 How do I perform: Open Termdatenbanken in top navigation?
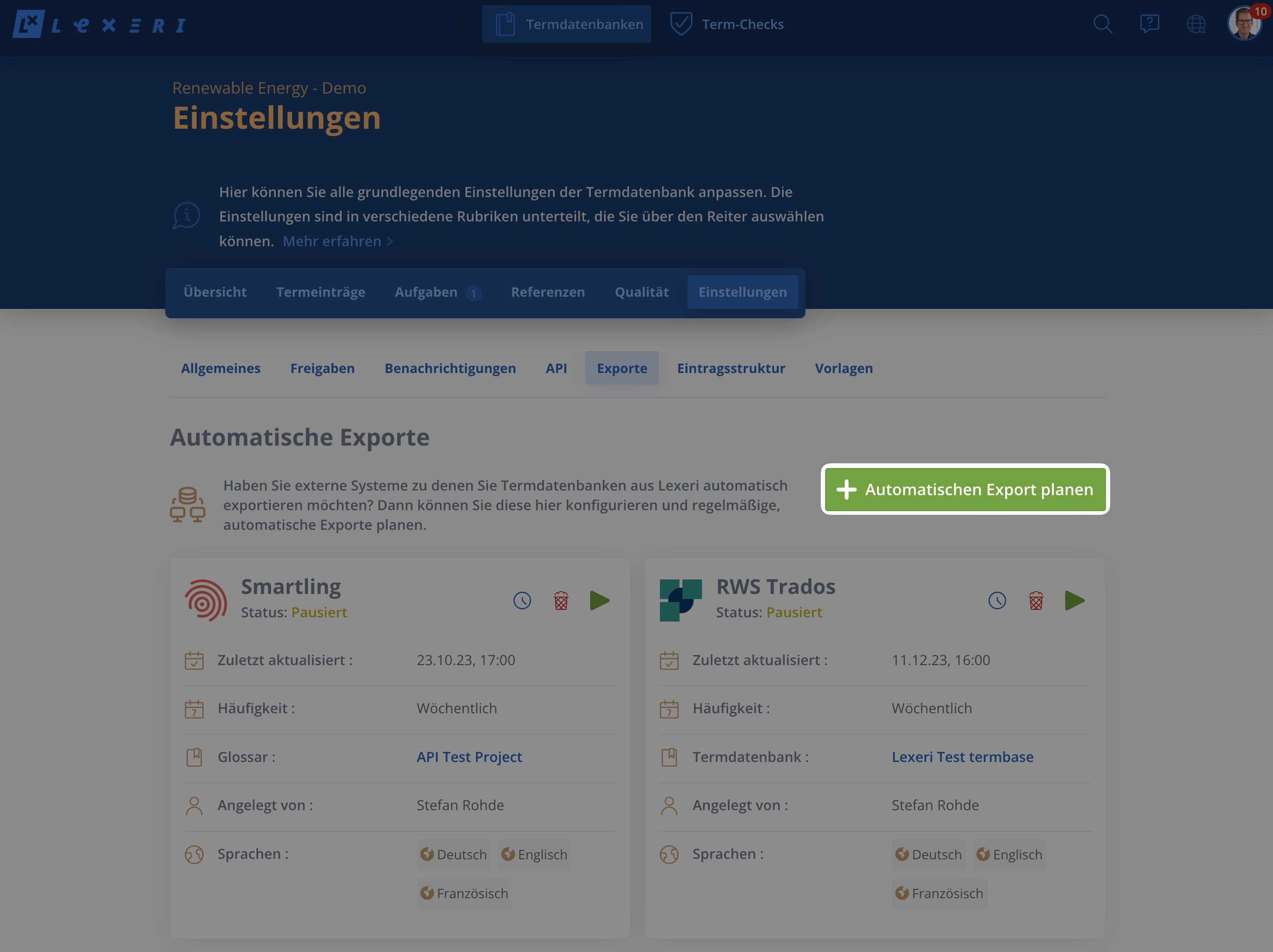click(x=566, y=24)
